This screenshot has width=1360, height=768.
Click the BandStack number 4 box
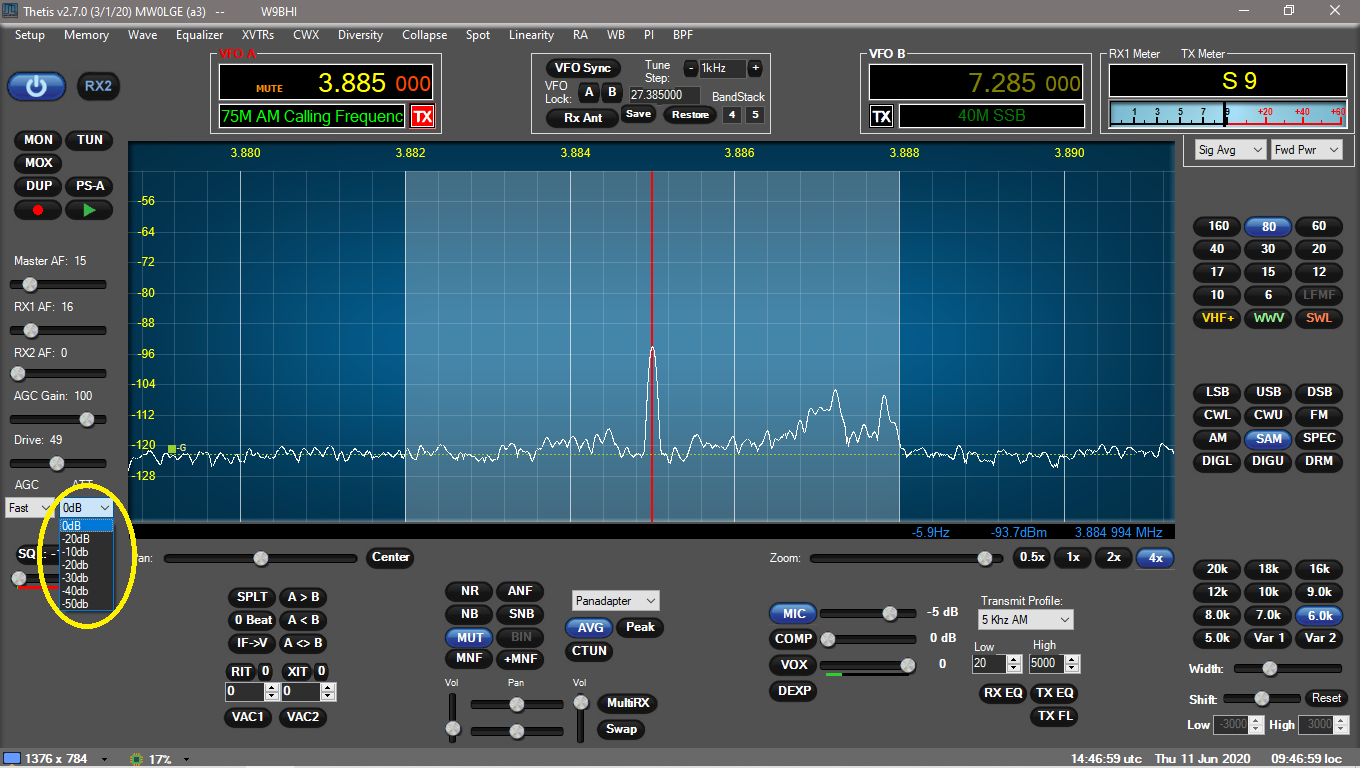click(x=732, y=115)
